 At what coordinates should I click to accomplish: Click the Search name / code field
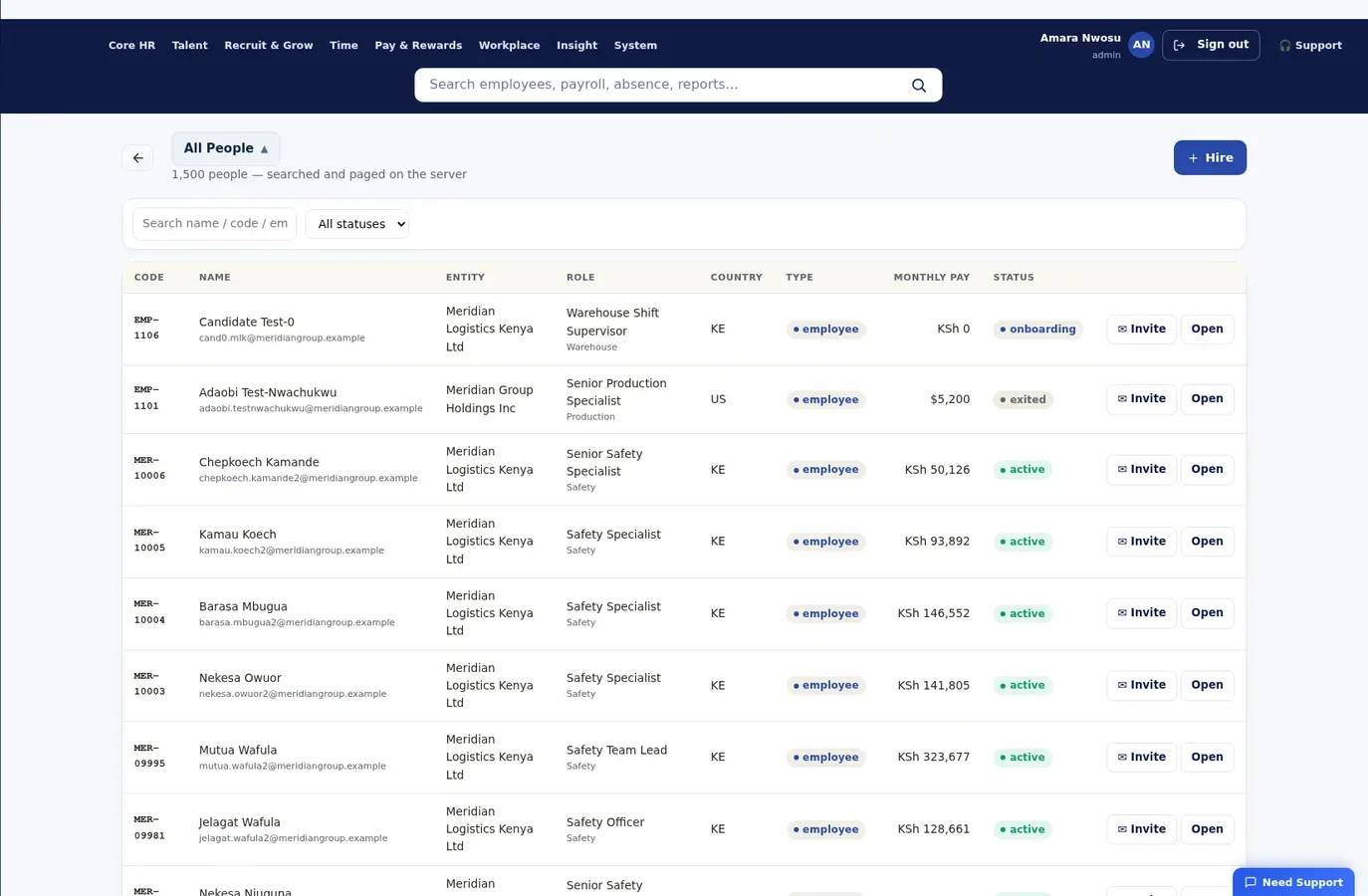click(x=215, y=224)
